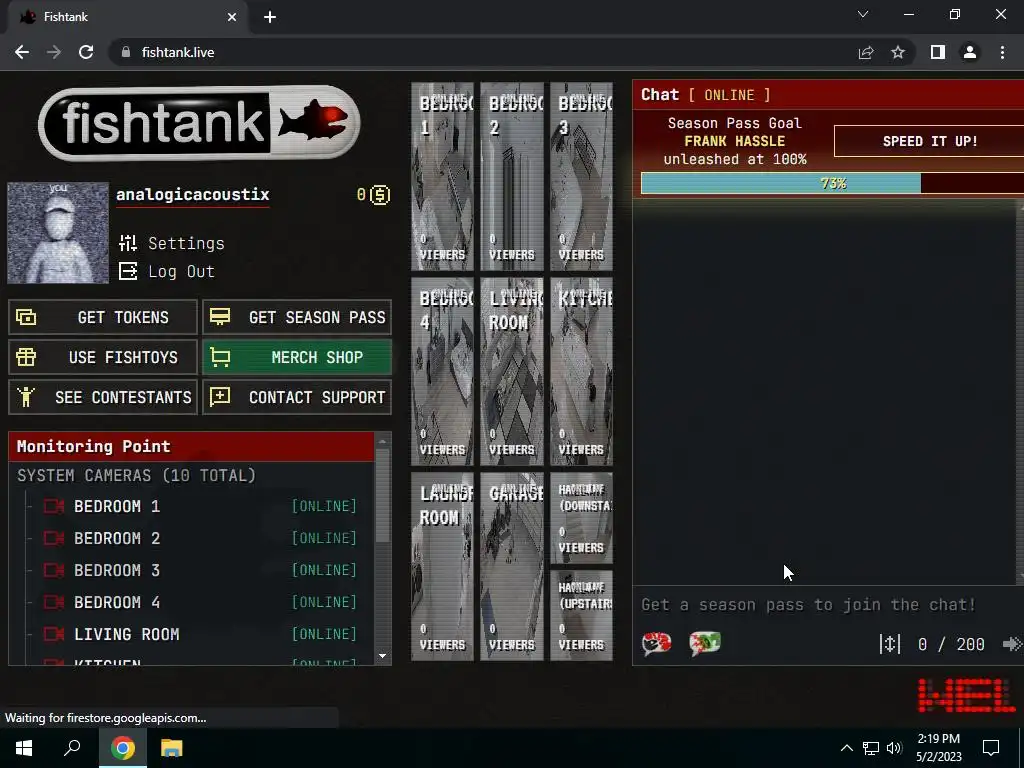Click the camera icon beside BEDROOM 1

pyautogui.click(x=54, y=506)
